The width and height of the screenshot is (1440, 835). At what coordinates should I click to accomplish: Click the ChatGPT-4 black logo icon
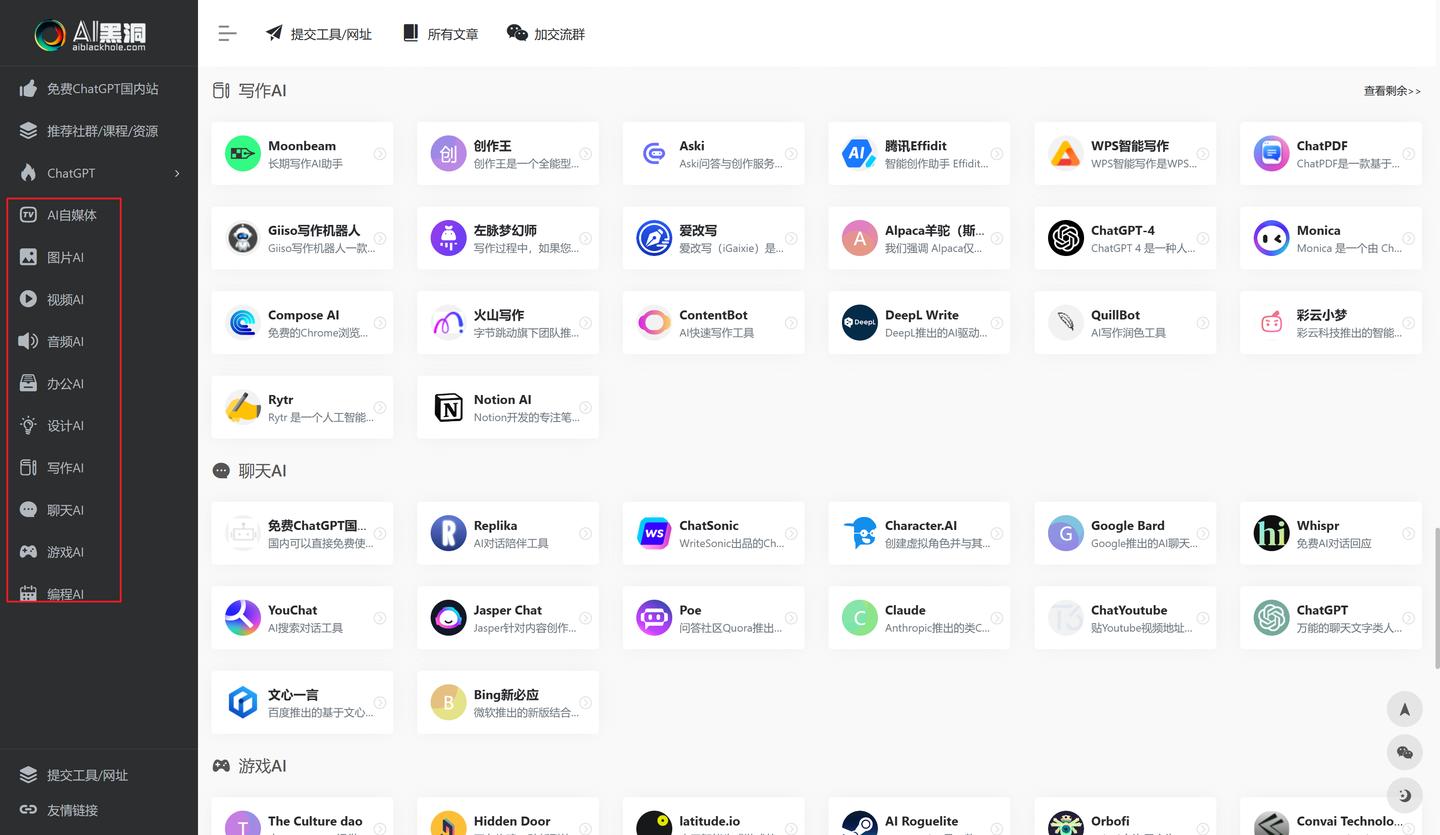[x=1066, y=238]
